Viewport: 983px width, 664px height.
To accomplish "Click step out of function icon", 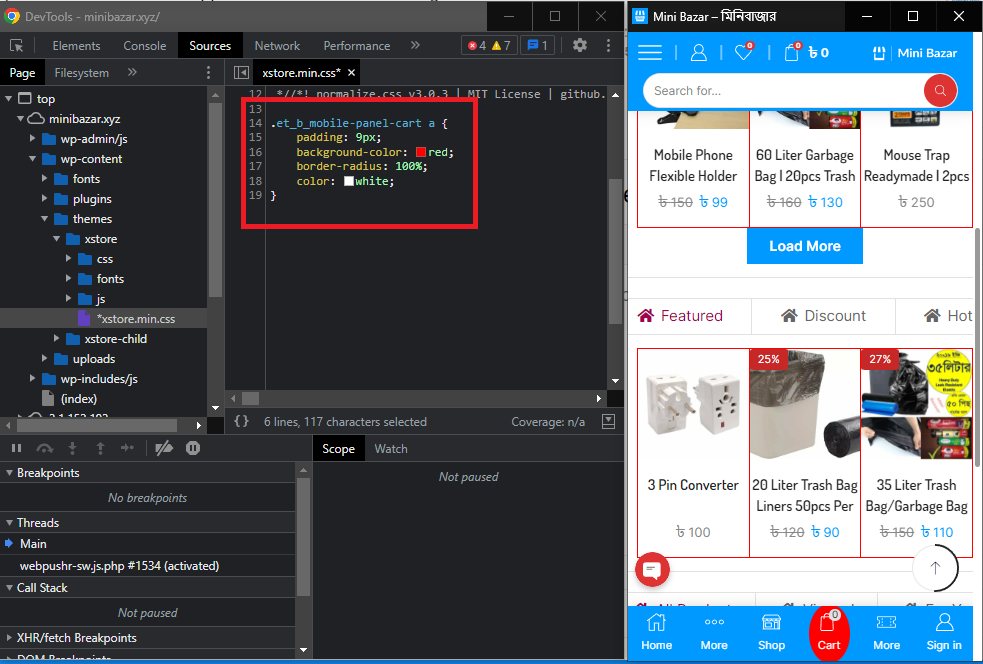I will [x=100, y=448].
